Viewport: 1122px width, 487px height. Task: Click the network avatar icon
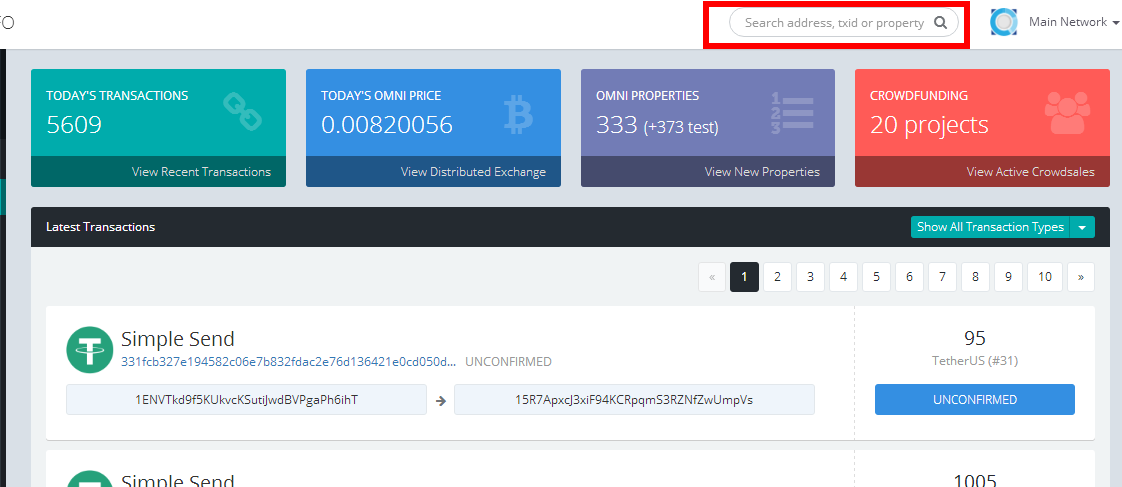pos(1004,22)
